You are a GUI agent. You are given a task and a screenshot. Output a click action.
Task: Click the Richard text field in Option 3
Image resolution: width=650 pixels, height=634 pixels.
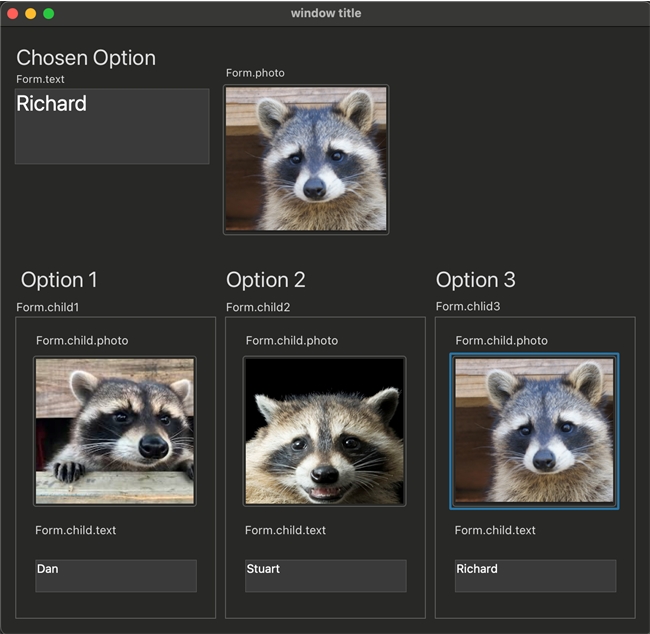(x=536, y=575)
